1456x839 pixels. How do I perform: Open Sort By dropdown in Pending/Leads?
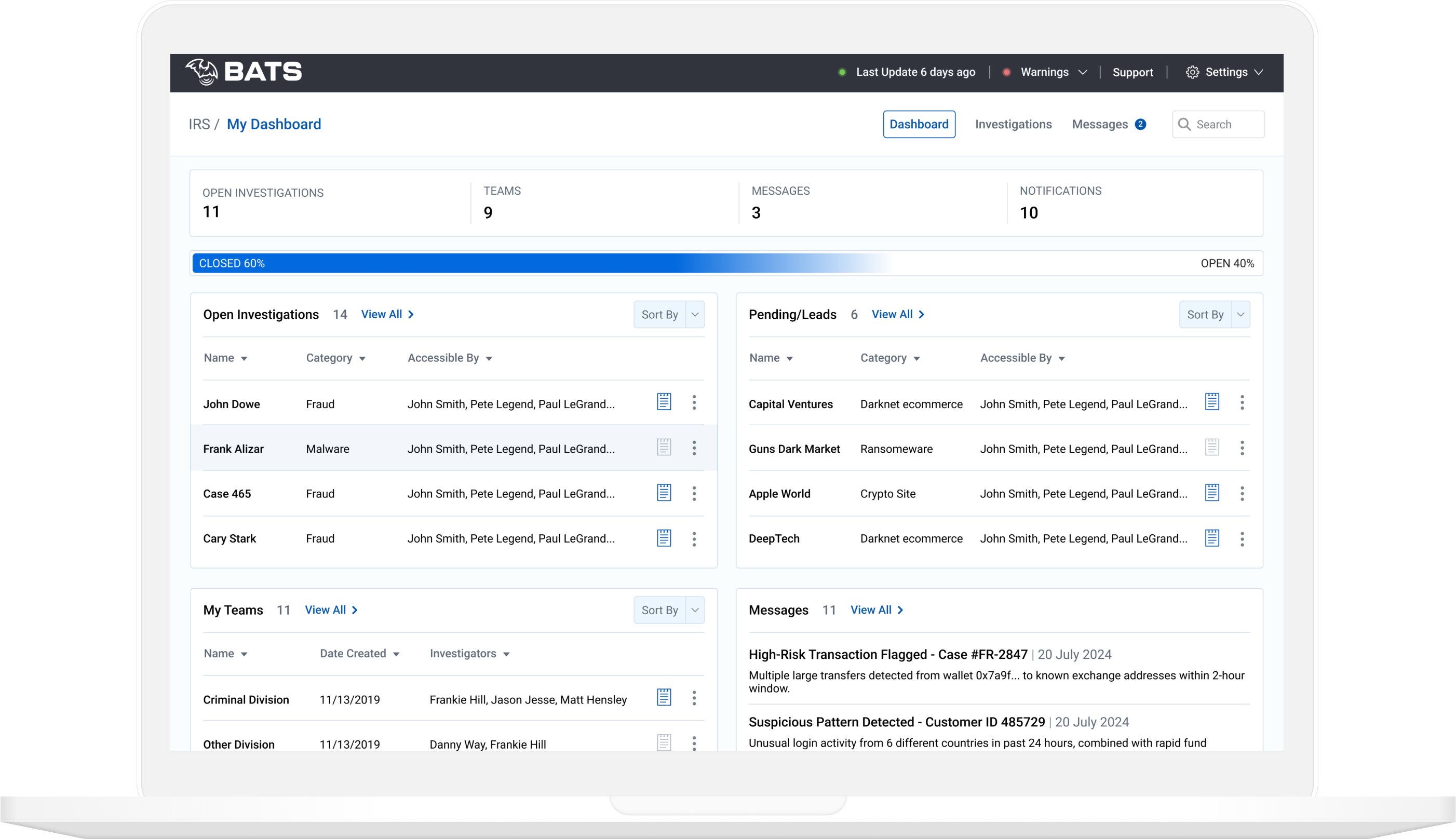[x=1214, y=315]
